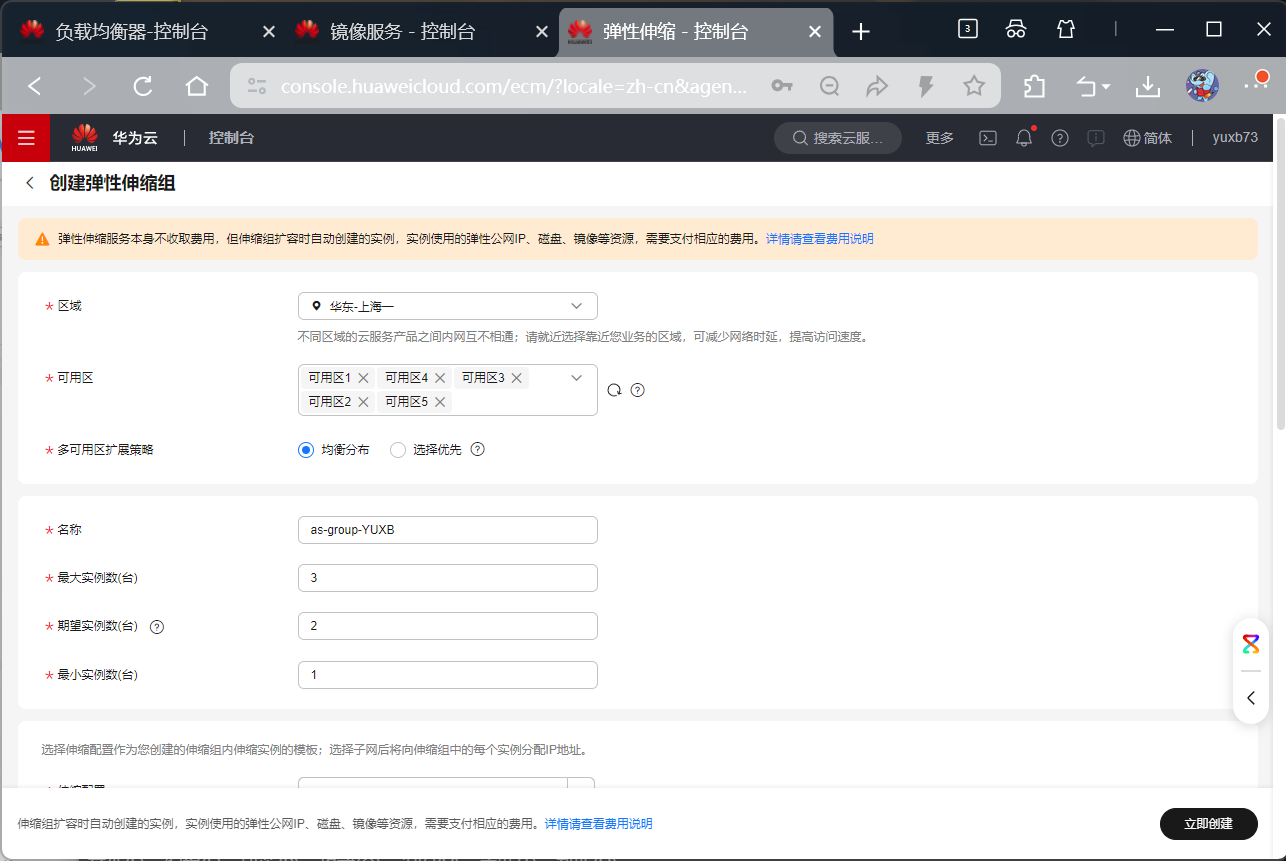Open the 伸缩配置 dropdown at bottom
The image size is (1286, 861).
(x=446, y=783)
